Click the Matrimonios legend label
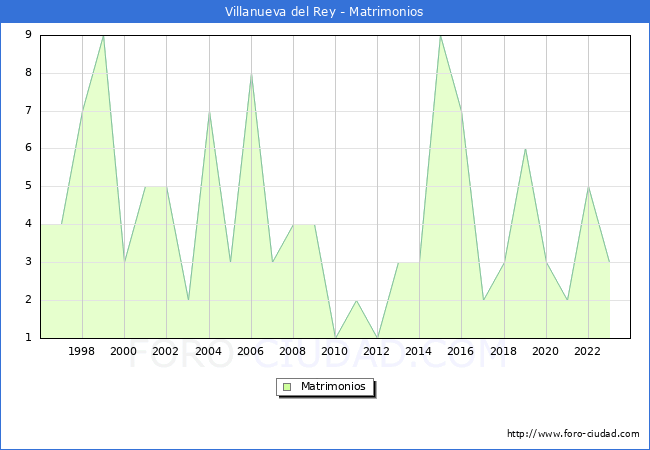The image size is (650, 450). tap(333, 386)
